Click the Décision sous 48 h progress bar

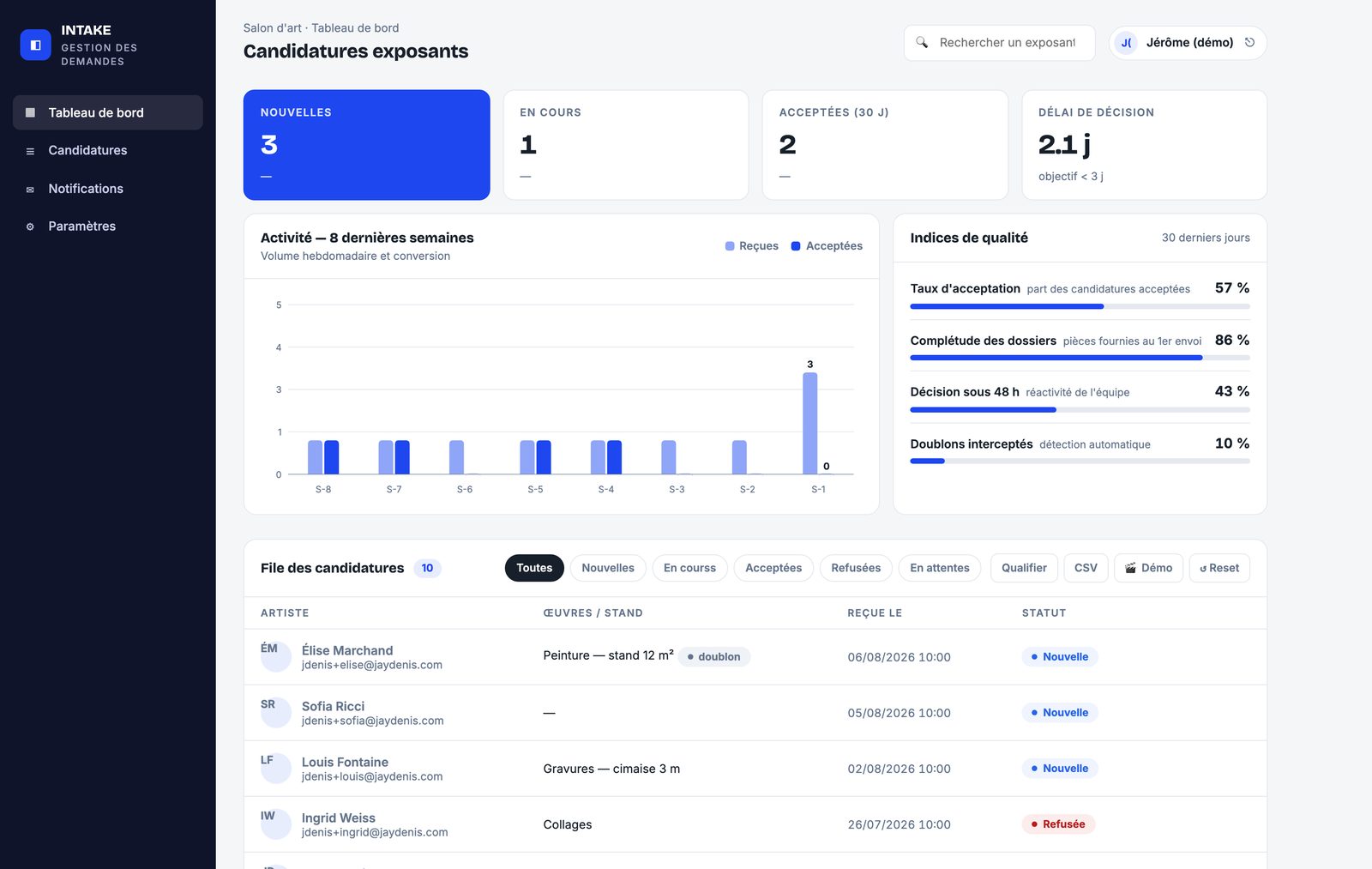tap(1080, 410)
